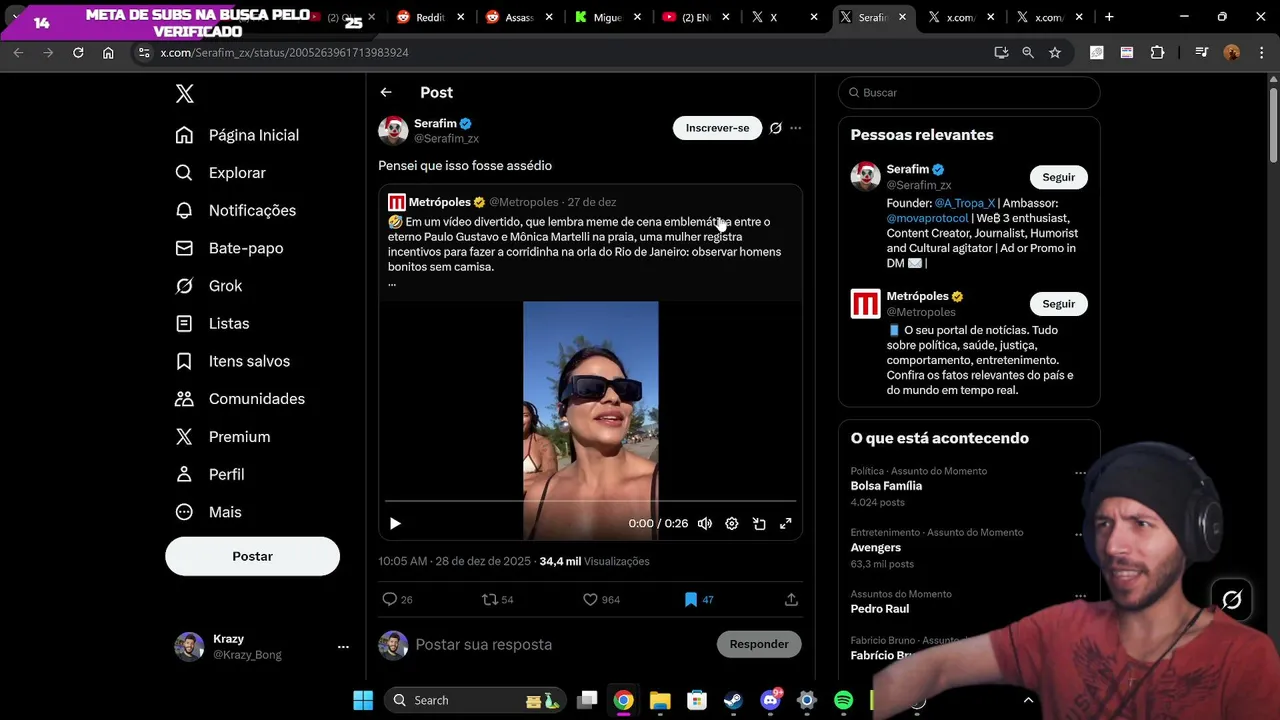The width and height of the screenshot is (1280, 720).
Task: Reply using the comment icon with 26
Action: click(x=397, y=599)
